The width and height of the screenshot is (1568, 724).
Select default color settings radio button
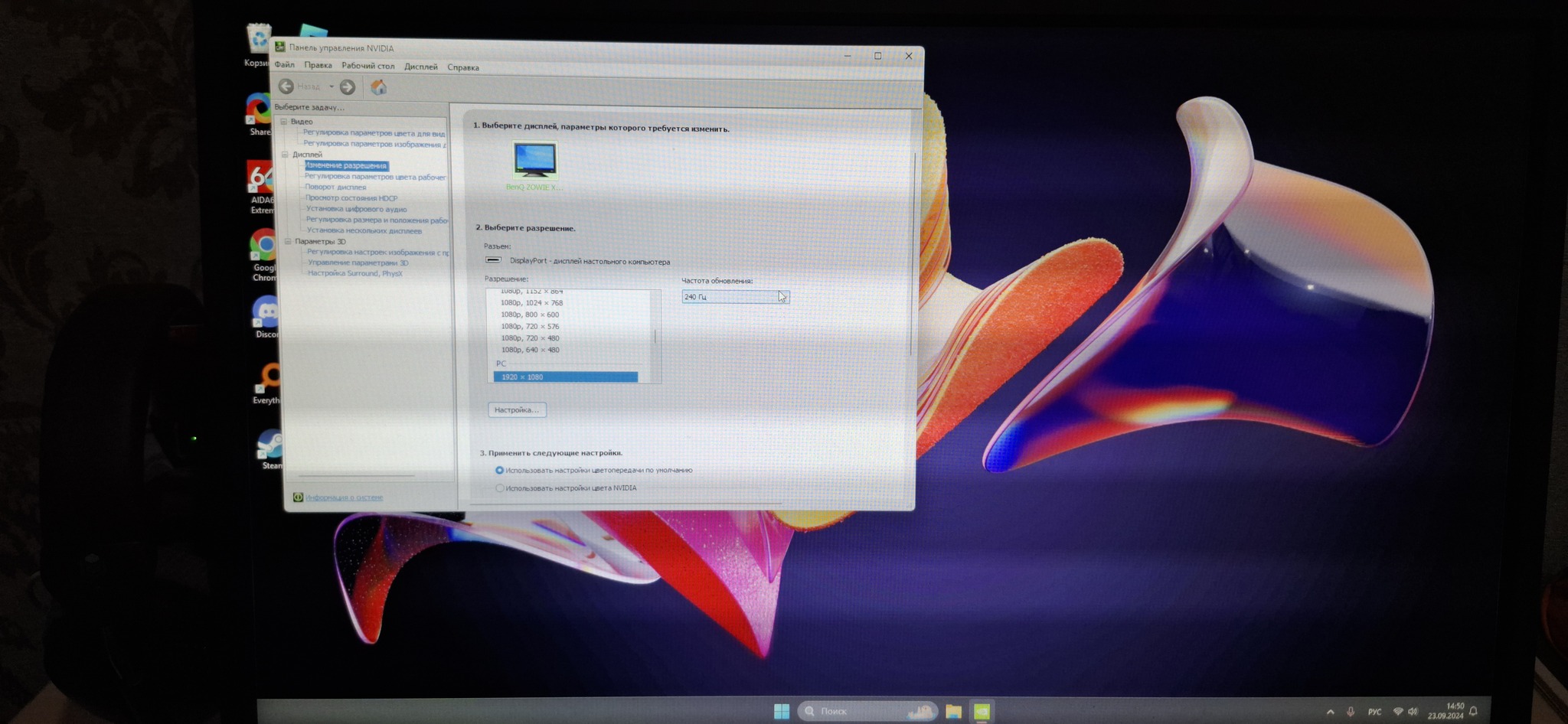tap(499, 470)
